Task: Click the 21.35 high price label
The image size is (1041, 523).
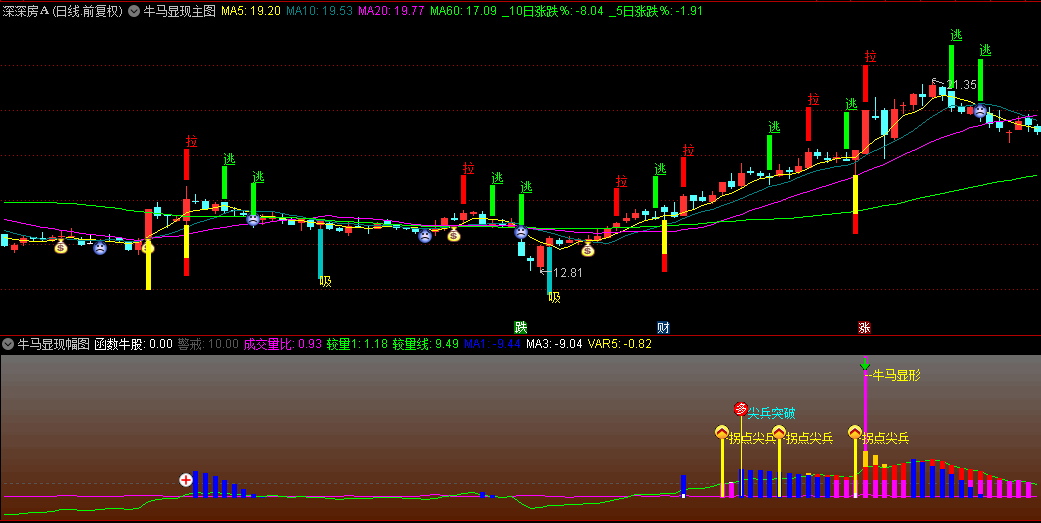Action: coord(961,84)
